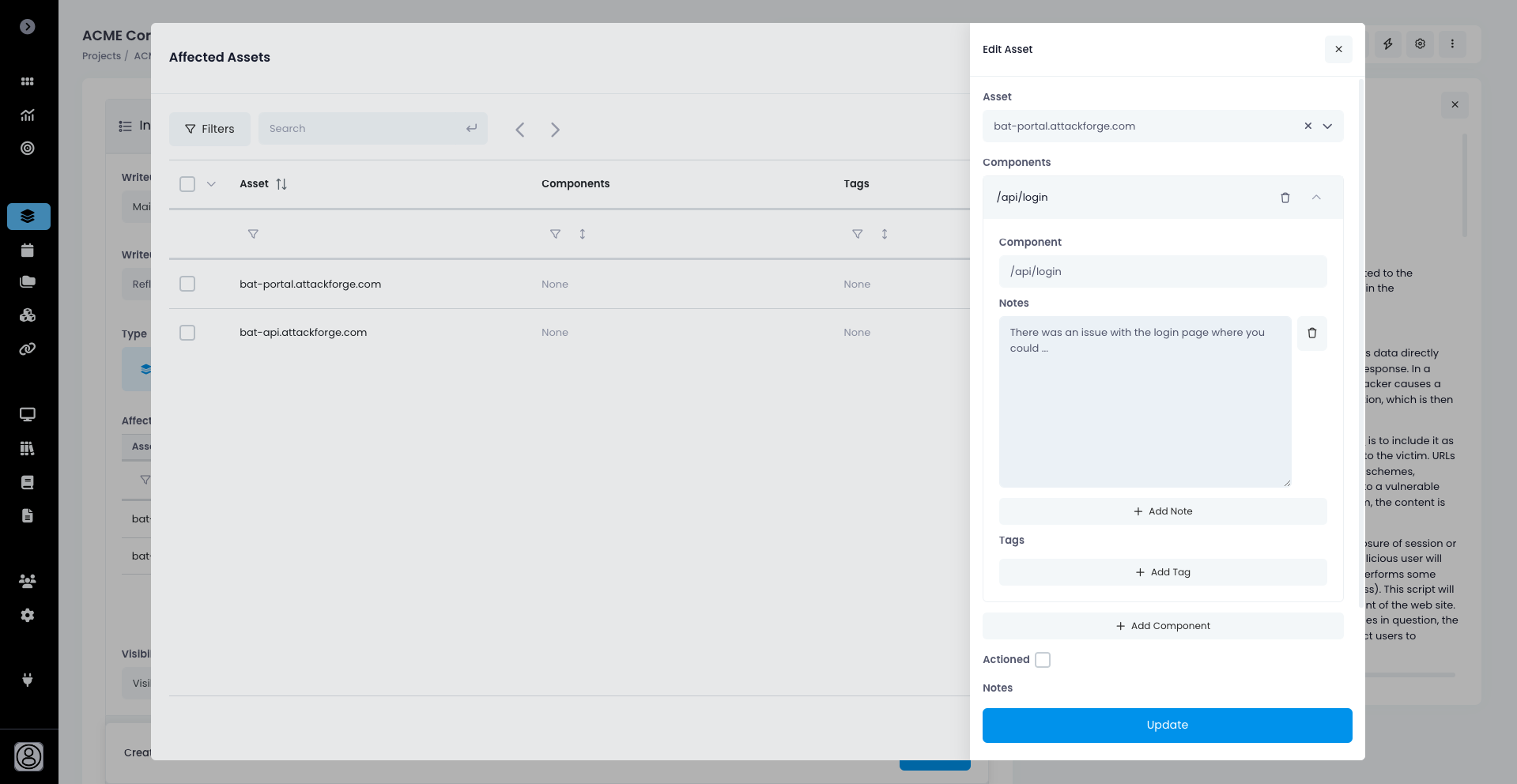This screenshot has width=1517, height=784.
Task: Go to previous page of assets
Action: [x=520, y=130]
